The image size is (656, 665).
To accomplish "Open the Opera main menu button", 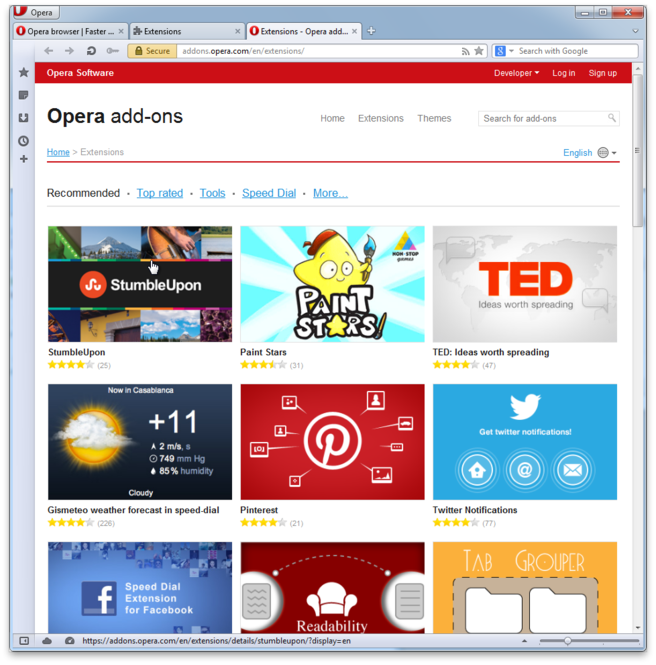I will (36, 12).
